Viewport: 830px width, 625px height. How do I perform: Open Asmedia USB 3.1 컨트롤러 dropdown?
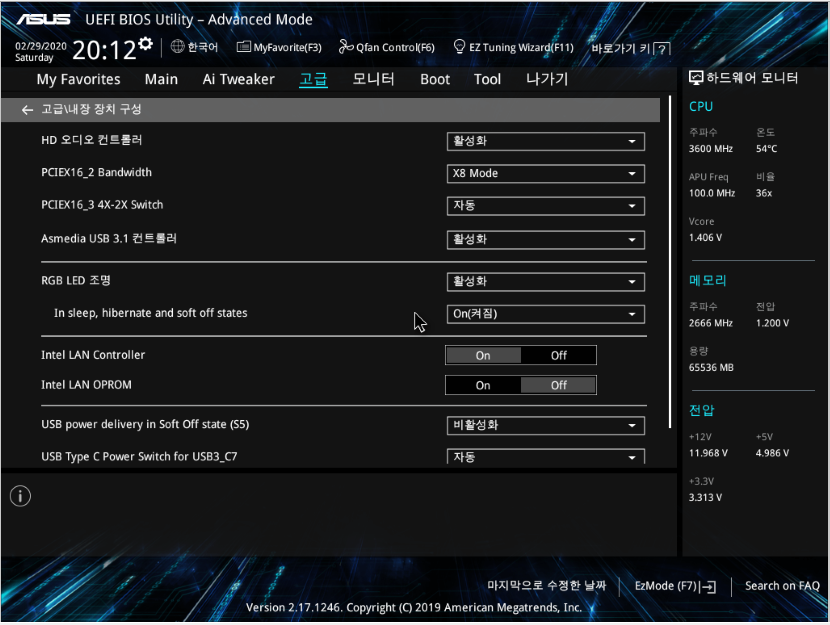click(x=546, y=240)
